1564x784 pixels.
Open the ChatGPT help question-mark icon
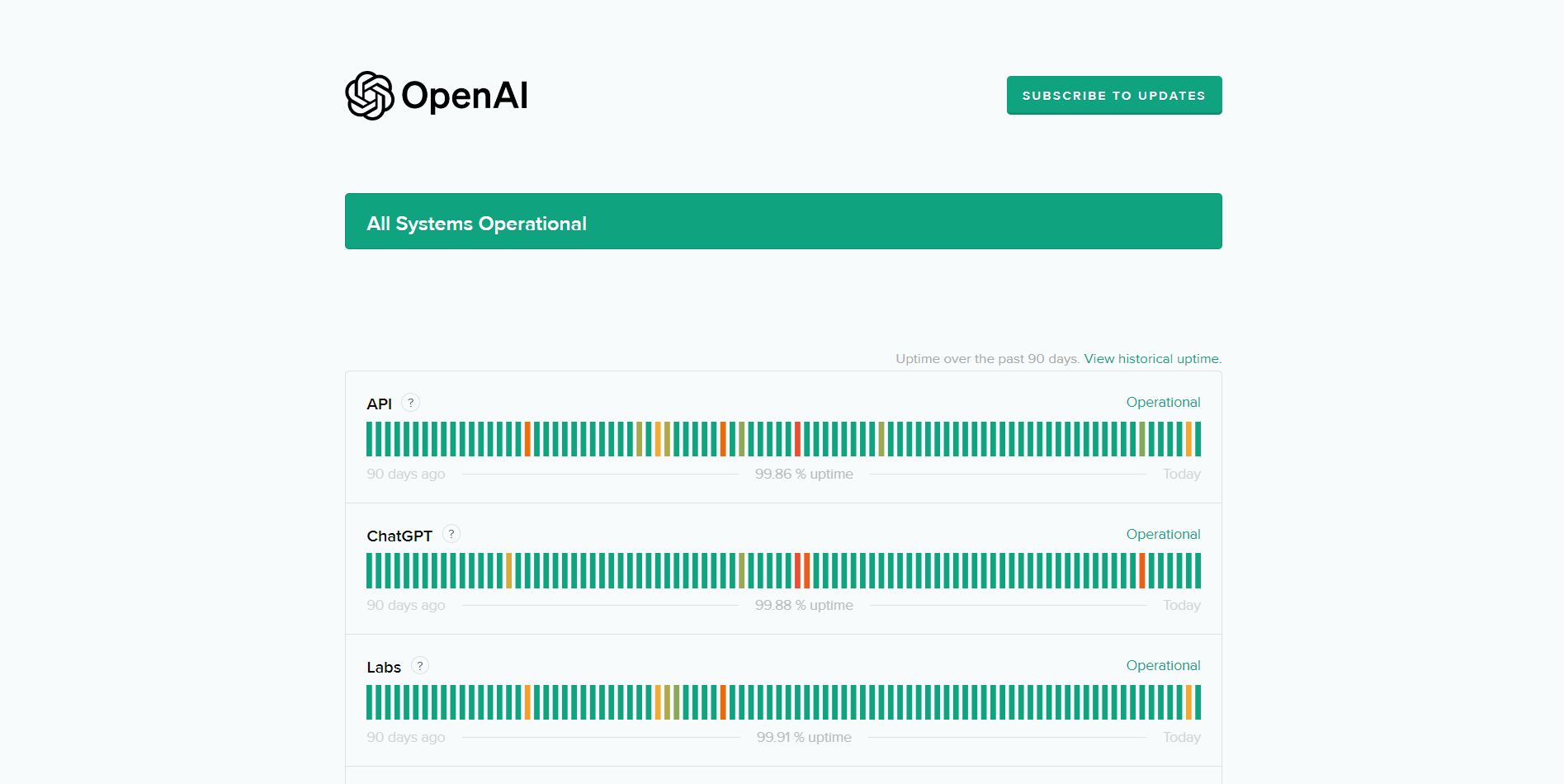[x=451, y=534]
